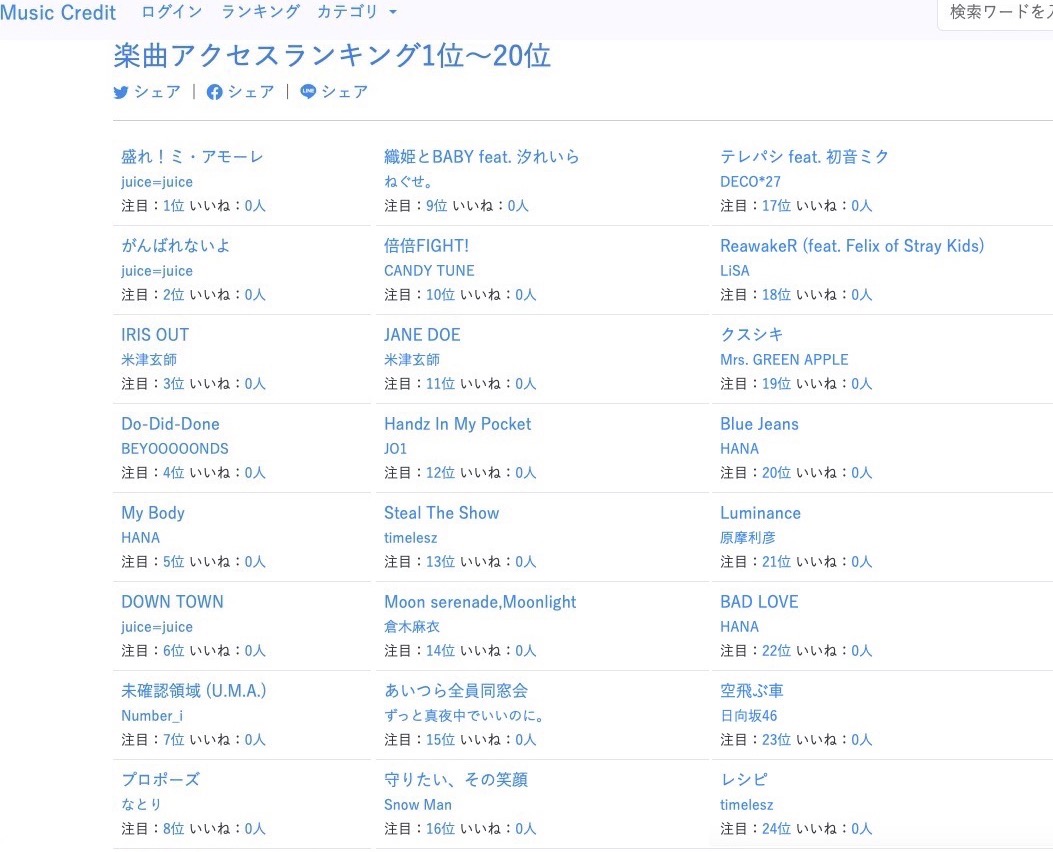Screen dimensions: 1053x852
Task: Open Handz In My Pocket song page
Action: 457,424
